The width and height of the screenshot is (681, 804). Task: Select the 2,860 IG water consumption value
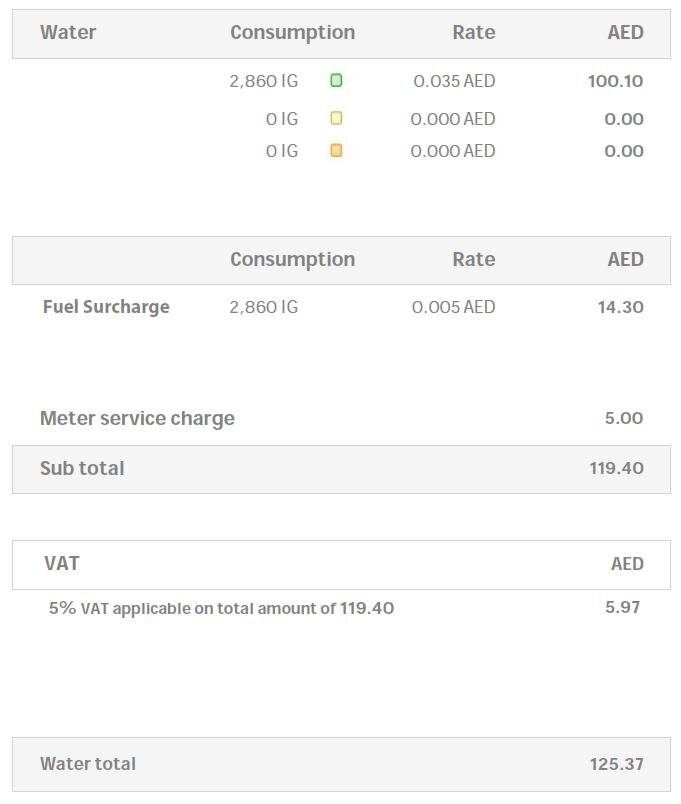[x=264, y=81]
